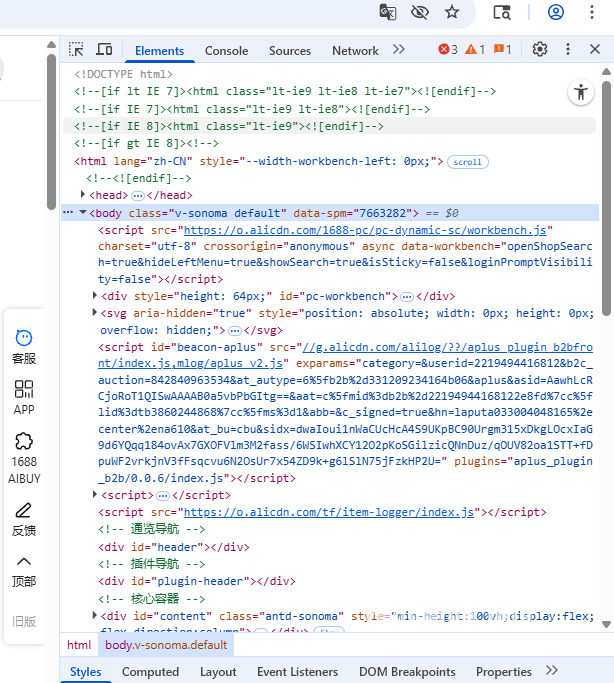Select the DOCTYPE html line
Screen dimensions: 614x683
click(123, 74)
